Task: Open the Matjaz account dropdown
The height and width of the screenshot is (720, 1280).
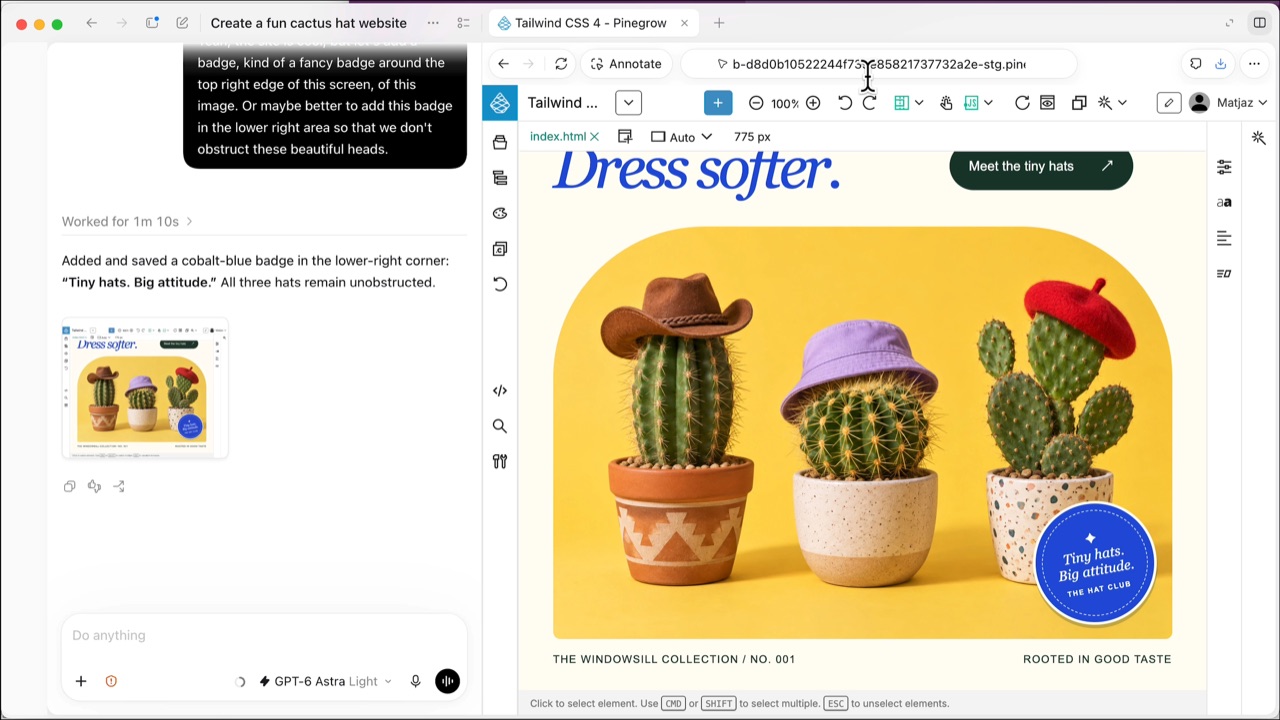Action: point(1228,103)
